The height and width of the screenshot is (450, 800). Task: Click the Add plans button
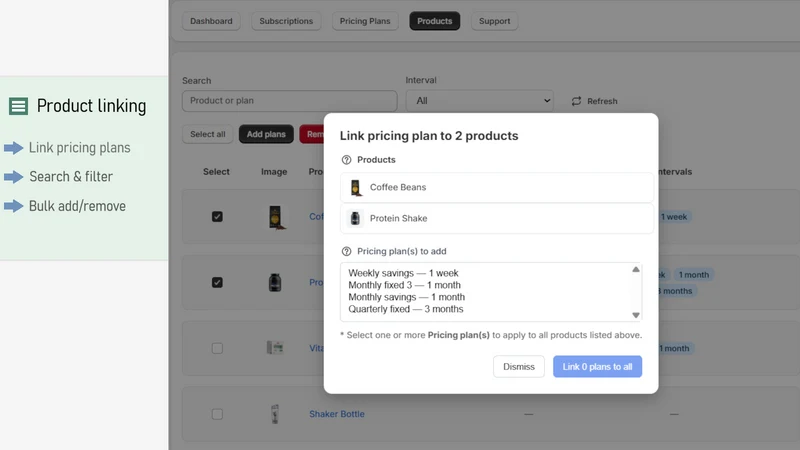[x=266, y=134]
